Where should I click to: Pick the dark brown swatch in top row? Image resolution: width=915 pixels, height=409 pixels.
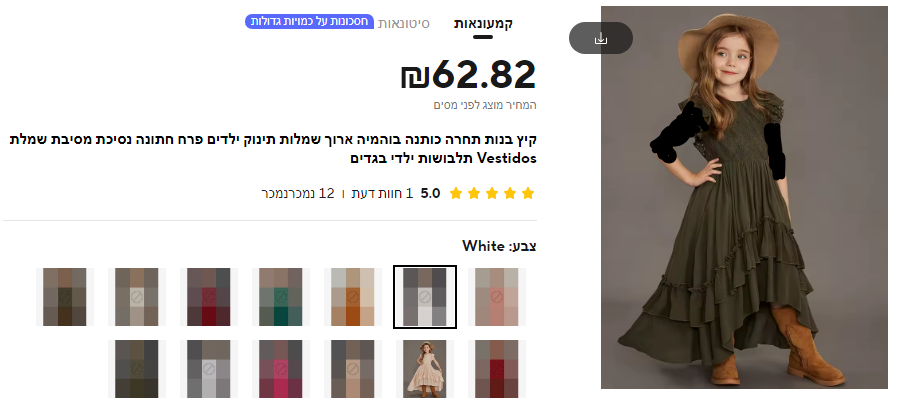65,297
